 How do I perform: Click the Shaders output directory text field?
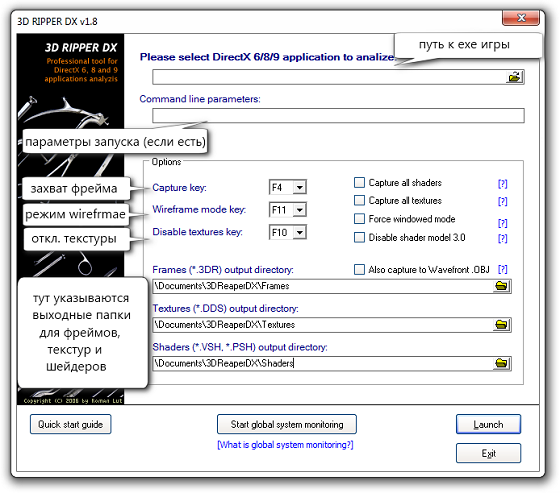tap(323, 363)
